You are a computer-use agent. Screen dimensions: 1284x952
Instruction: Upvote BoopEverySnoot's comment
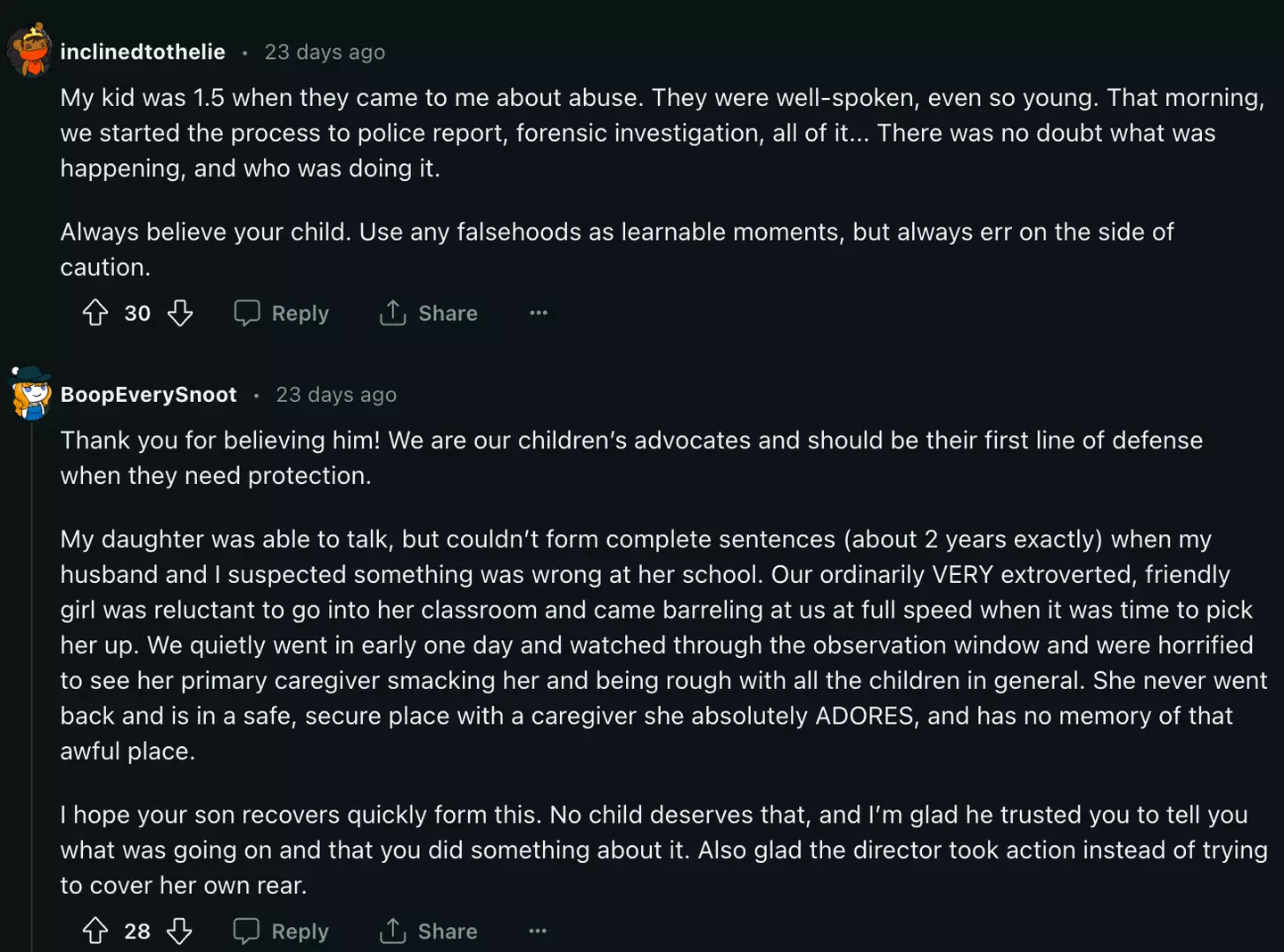95,931
